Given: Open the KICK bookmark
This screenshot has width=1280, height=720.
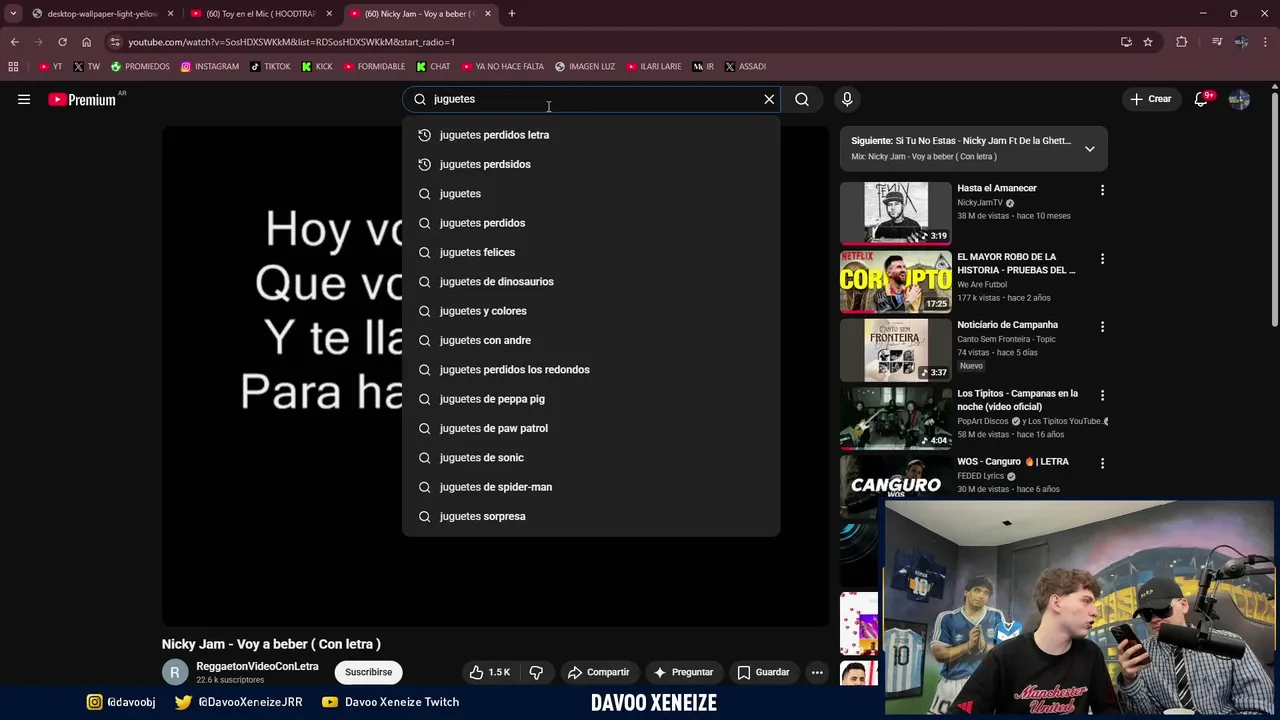Looking at the screenshot, I should [317, 67].
